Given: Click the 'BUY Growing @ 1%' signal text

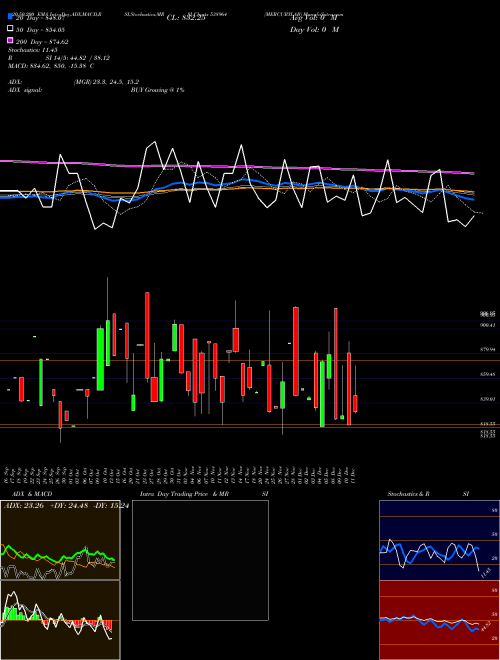Looking at the screenshot, I should pyautogui.click(x=157, y=90).
